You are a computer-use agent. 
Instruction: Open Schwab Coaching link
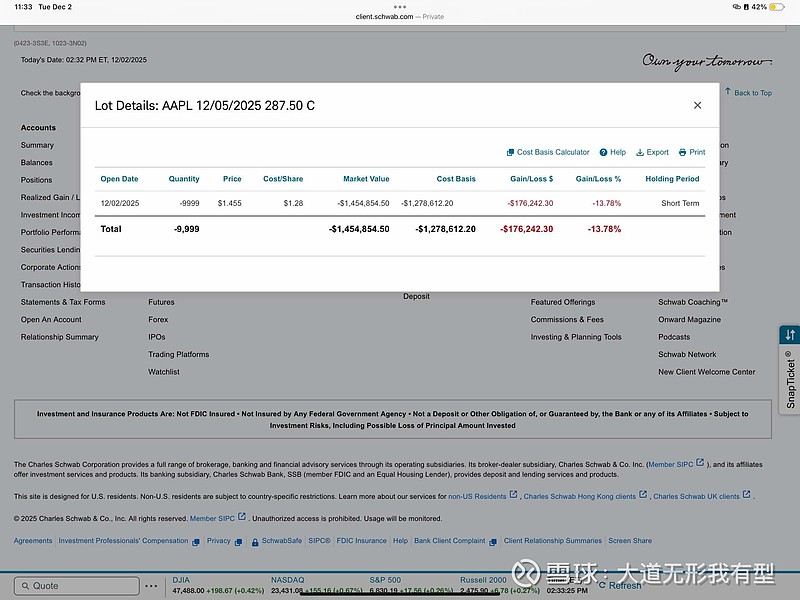pyautogui.click(x=693, y=302)
